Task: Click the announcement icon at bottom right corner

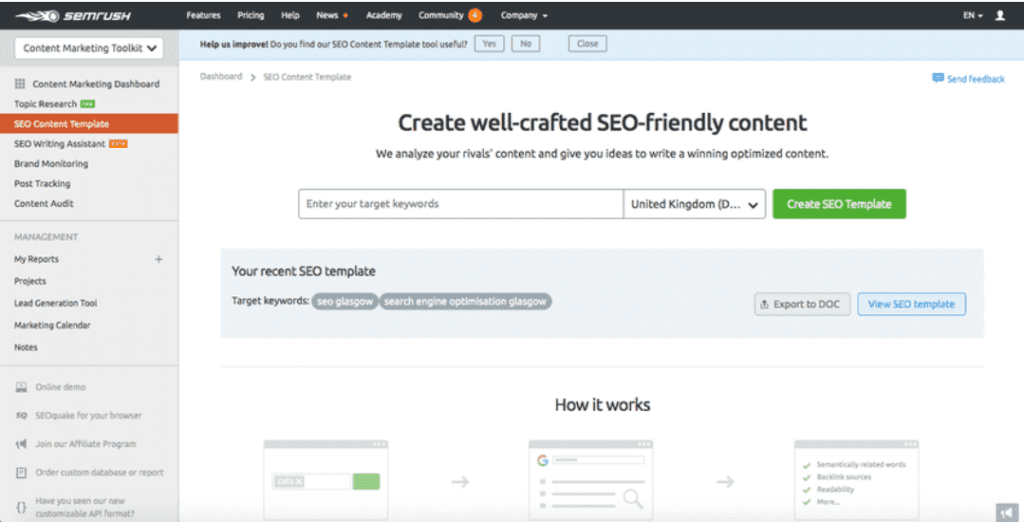Action: point(1007,512)
